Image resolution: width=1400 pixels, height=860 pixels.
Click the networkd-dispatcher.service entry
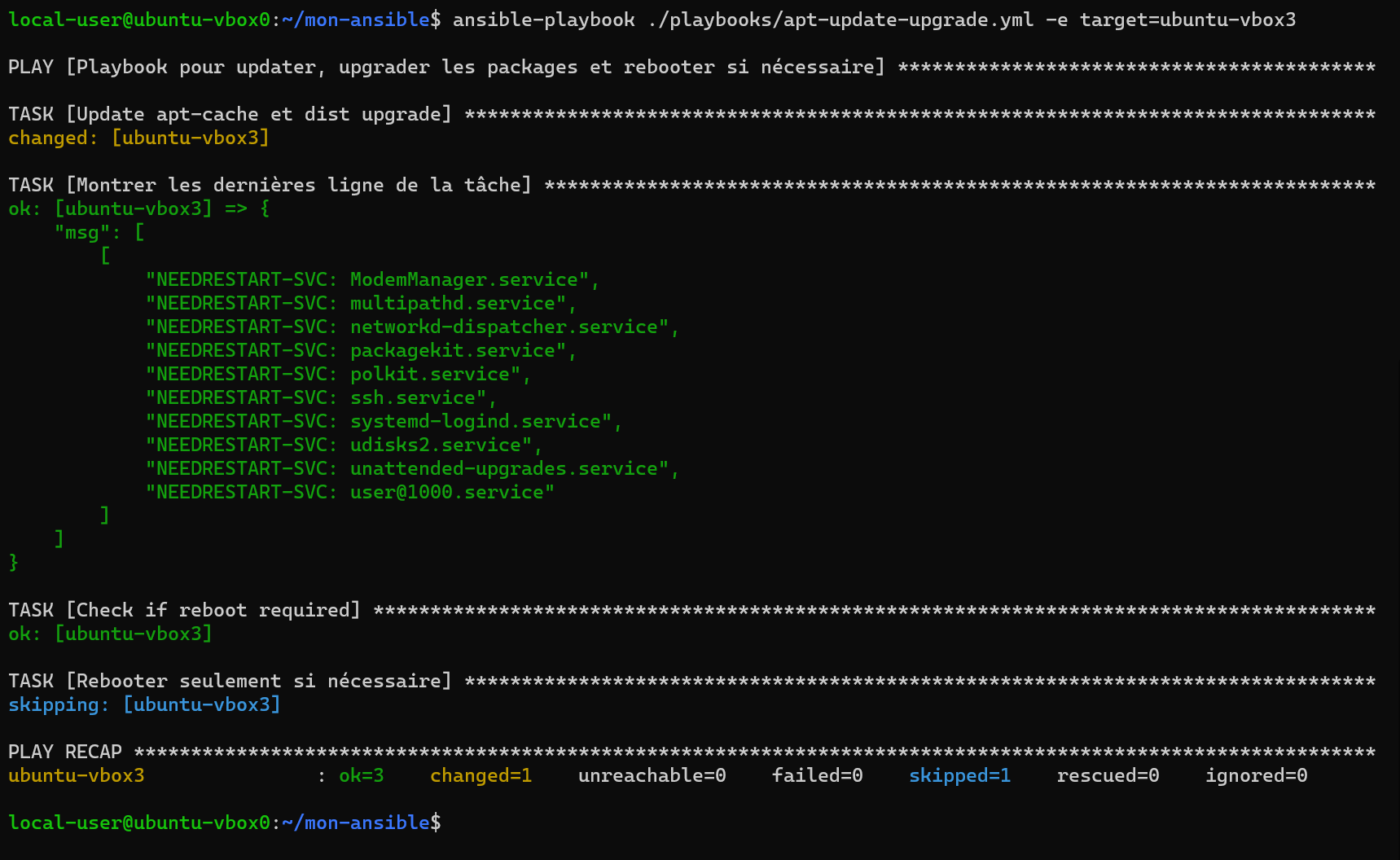pos(412,327)
